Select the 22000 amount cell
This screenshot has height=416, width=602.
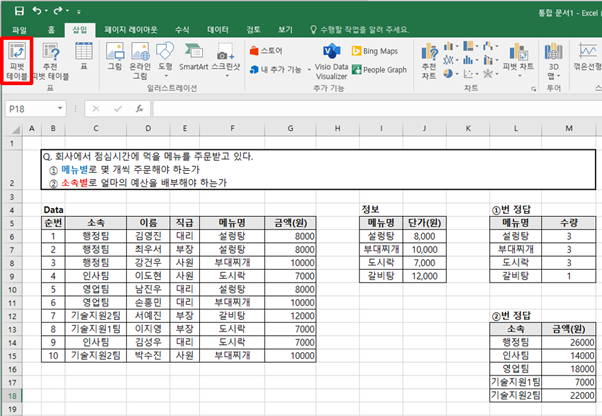point(569,395)
